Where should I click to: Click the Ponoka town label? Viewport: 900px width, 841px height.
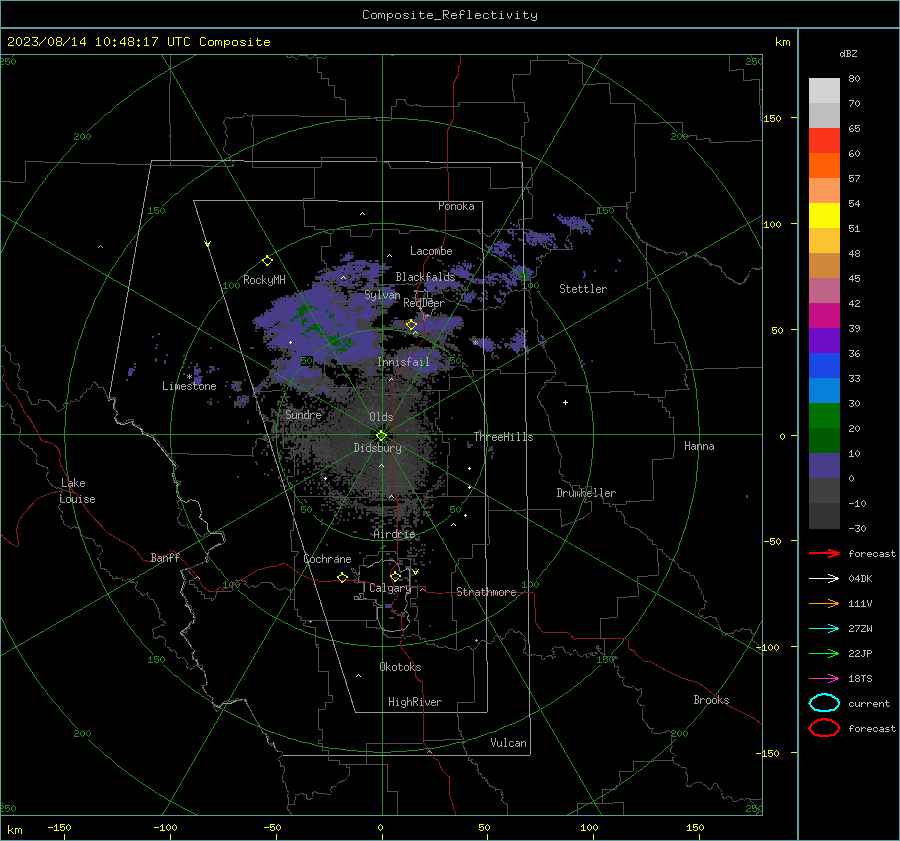point(456,206)
